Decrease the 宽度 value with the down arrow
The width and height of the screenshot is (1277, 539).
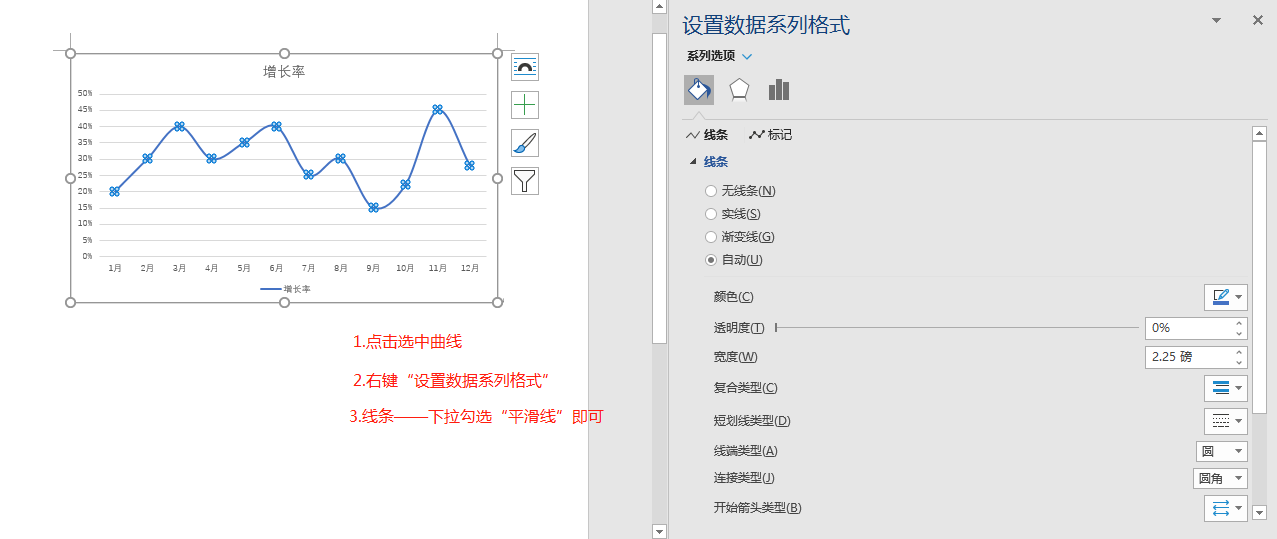[1240, 362]
